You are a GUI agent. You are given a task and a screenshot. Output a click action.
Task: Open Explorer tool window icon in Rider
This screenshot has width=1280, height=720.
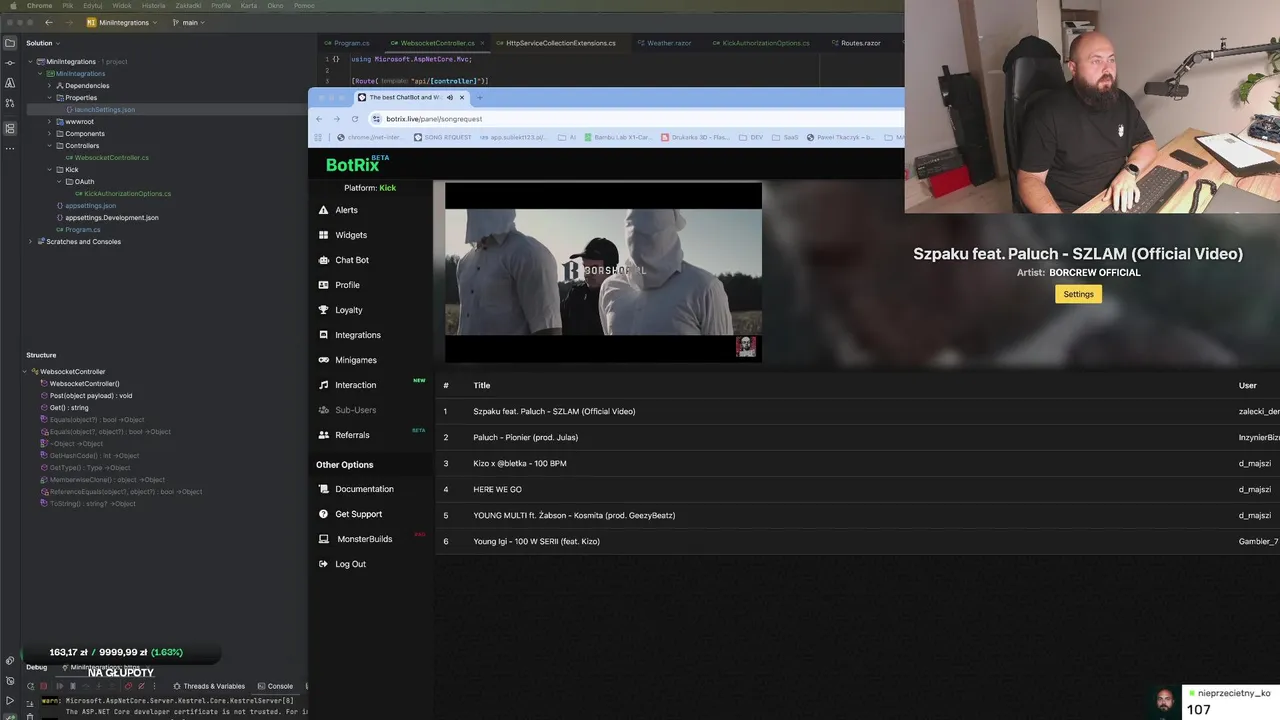(10, 43)
